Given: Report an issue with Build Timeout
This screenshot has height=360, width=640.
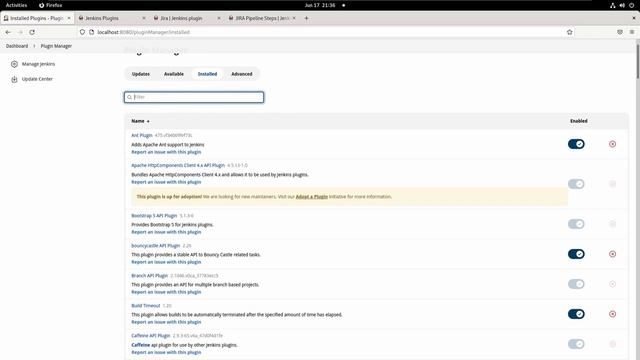Looking at the screenshot, I should 166,322.
